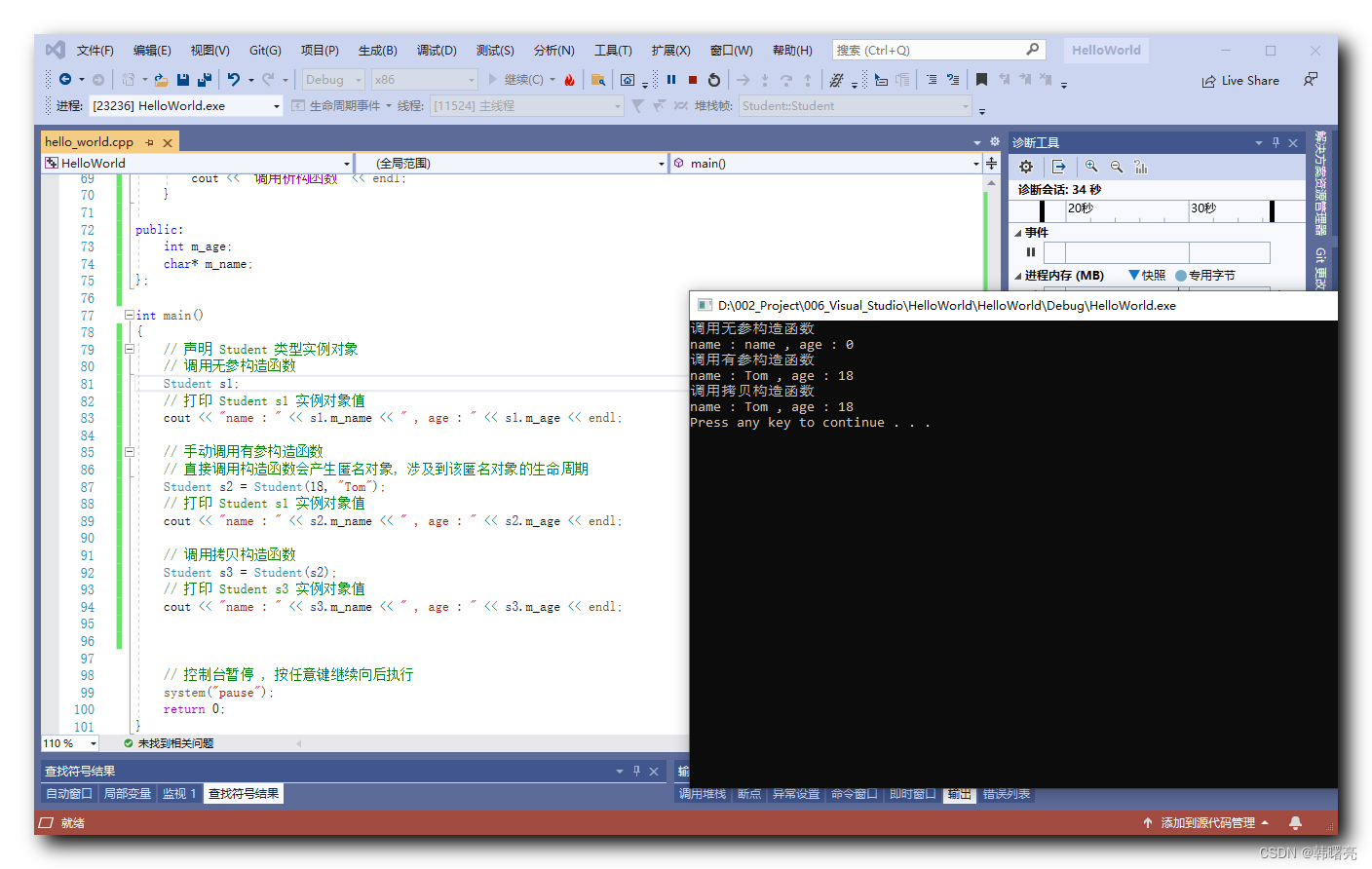Click the comment-out lines toolbar icon

pyautogui.click(x=953, y=80)
